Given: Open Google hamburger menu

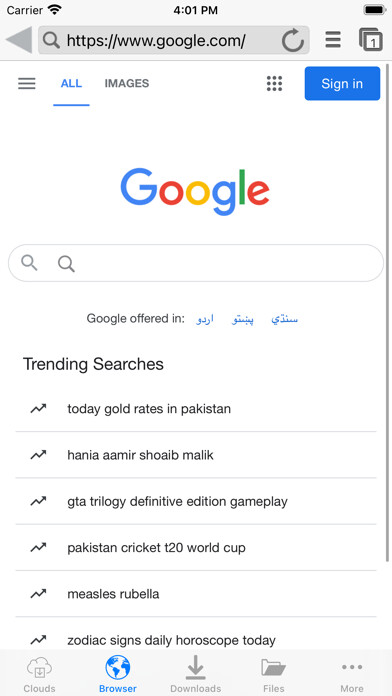Looking at the screenshot, I should 27,83.
